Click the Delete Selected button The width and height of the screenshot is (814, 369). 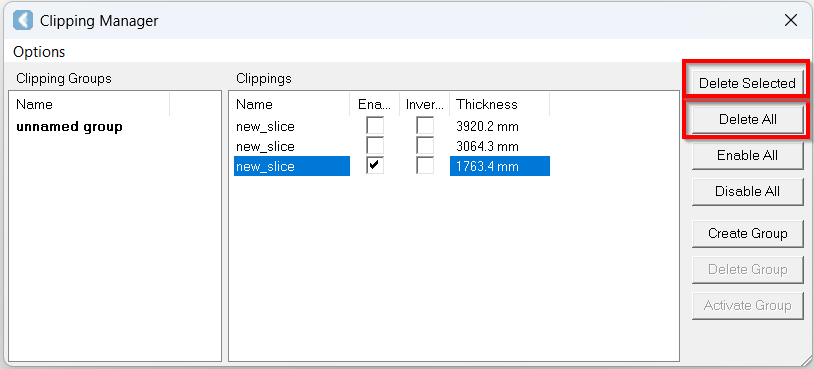(x=747, y=83)
